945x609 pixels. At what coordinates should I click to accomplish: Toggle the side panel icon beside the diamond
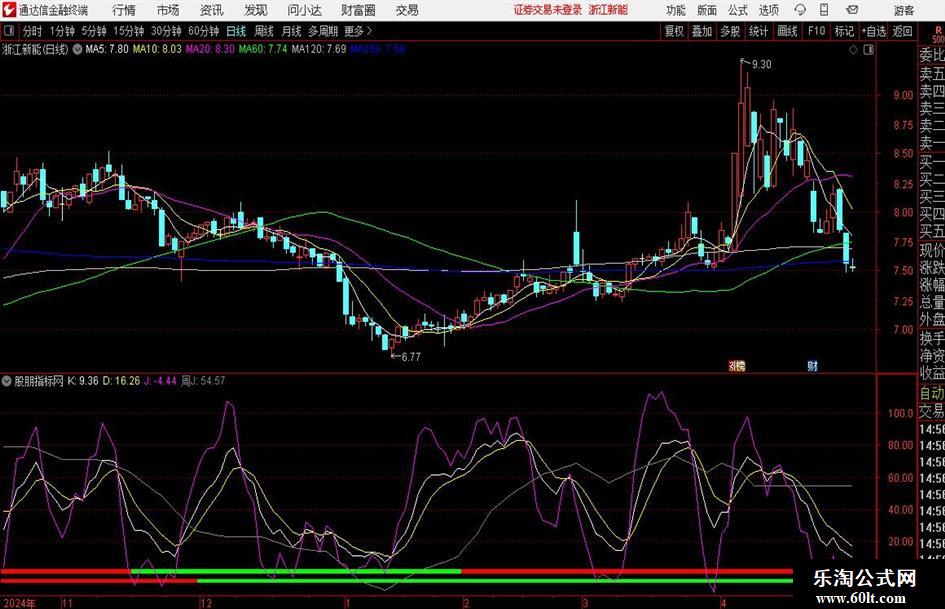point(868,50)
